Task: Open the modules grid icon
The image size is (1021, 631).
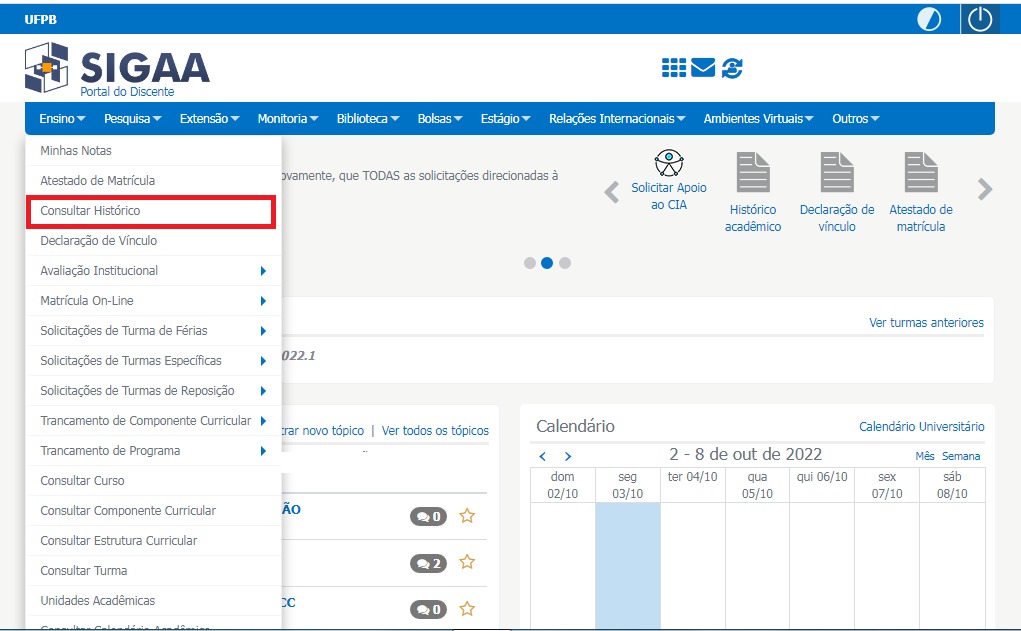Action: pos(674,68)
